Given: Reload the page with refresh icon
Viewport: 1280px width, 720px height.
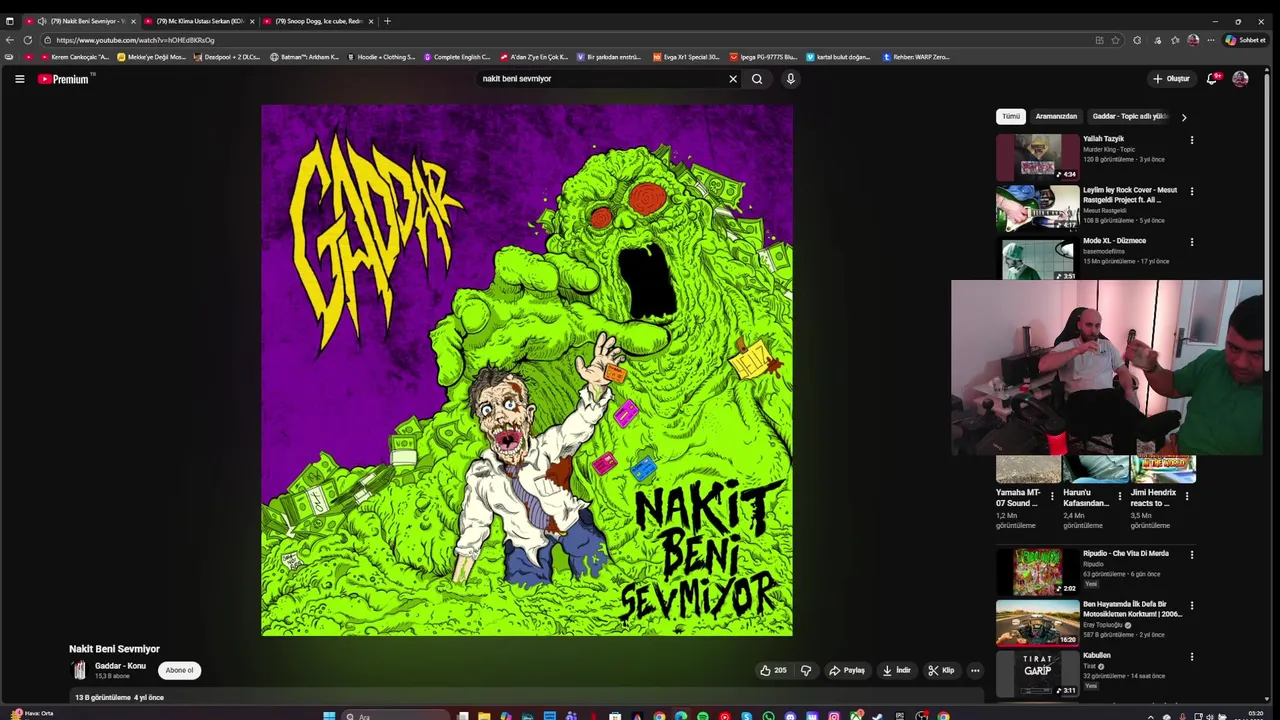Looking at the screenshot, I should 28,40.
